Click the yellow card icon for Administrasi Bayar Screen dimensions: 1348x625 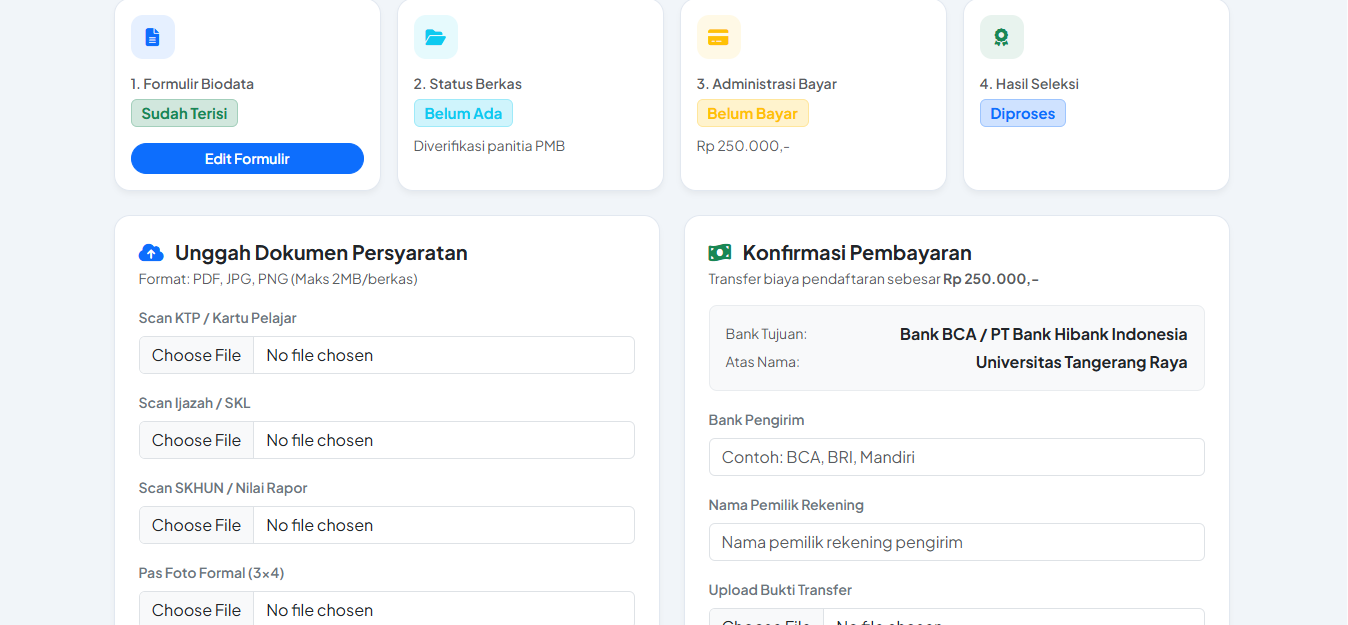click(x=719, y=37)
